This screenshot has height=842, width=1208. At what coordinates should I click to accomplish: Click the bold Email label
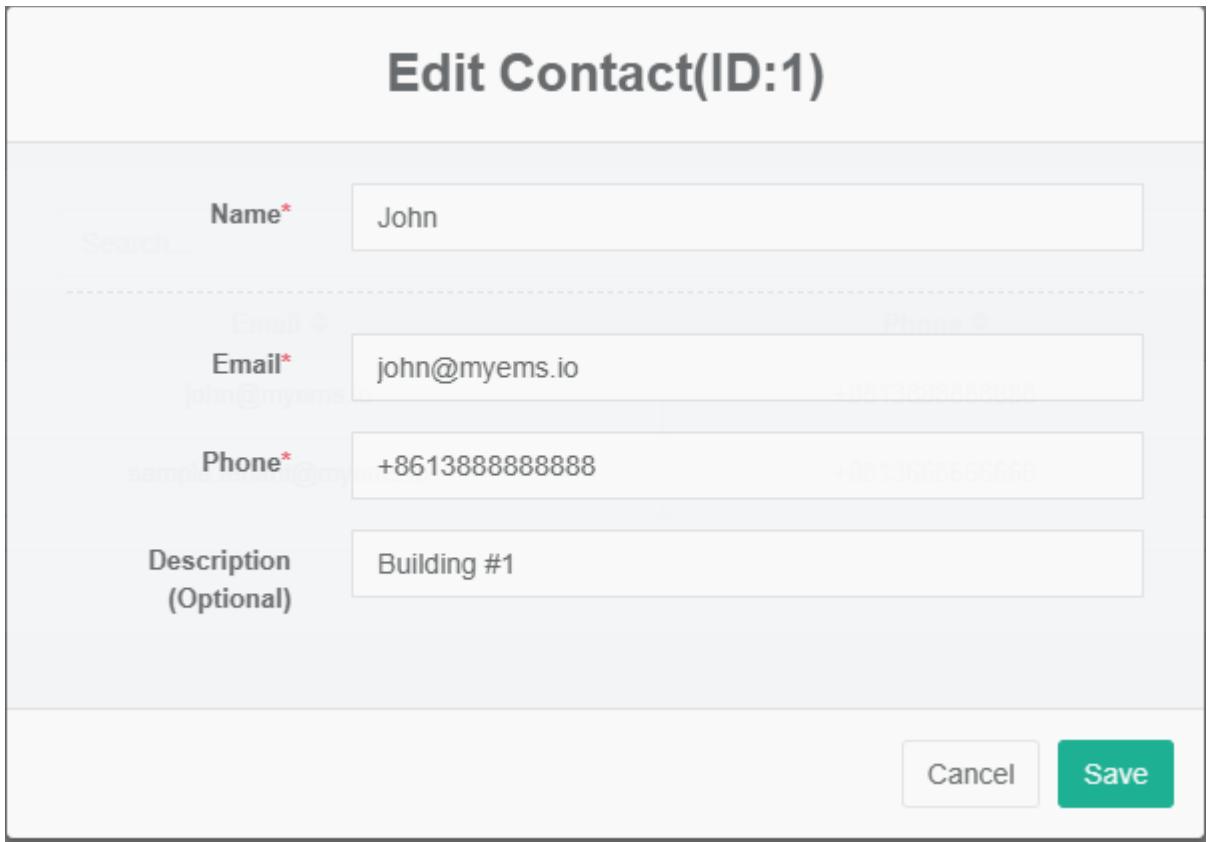click(244, 362)
